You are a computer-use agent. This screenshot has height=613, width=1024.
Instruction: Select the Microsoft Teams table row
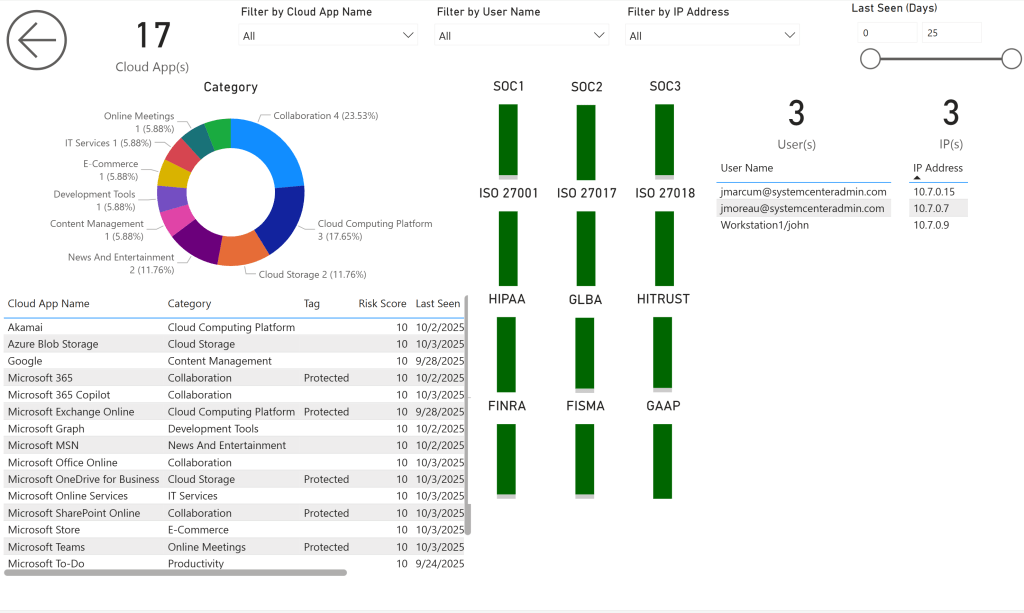(46, 547)
